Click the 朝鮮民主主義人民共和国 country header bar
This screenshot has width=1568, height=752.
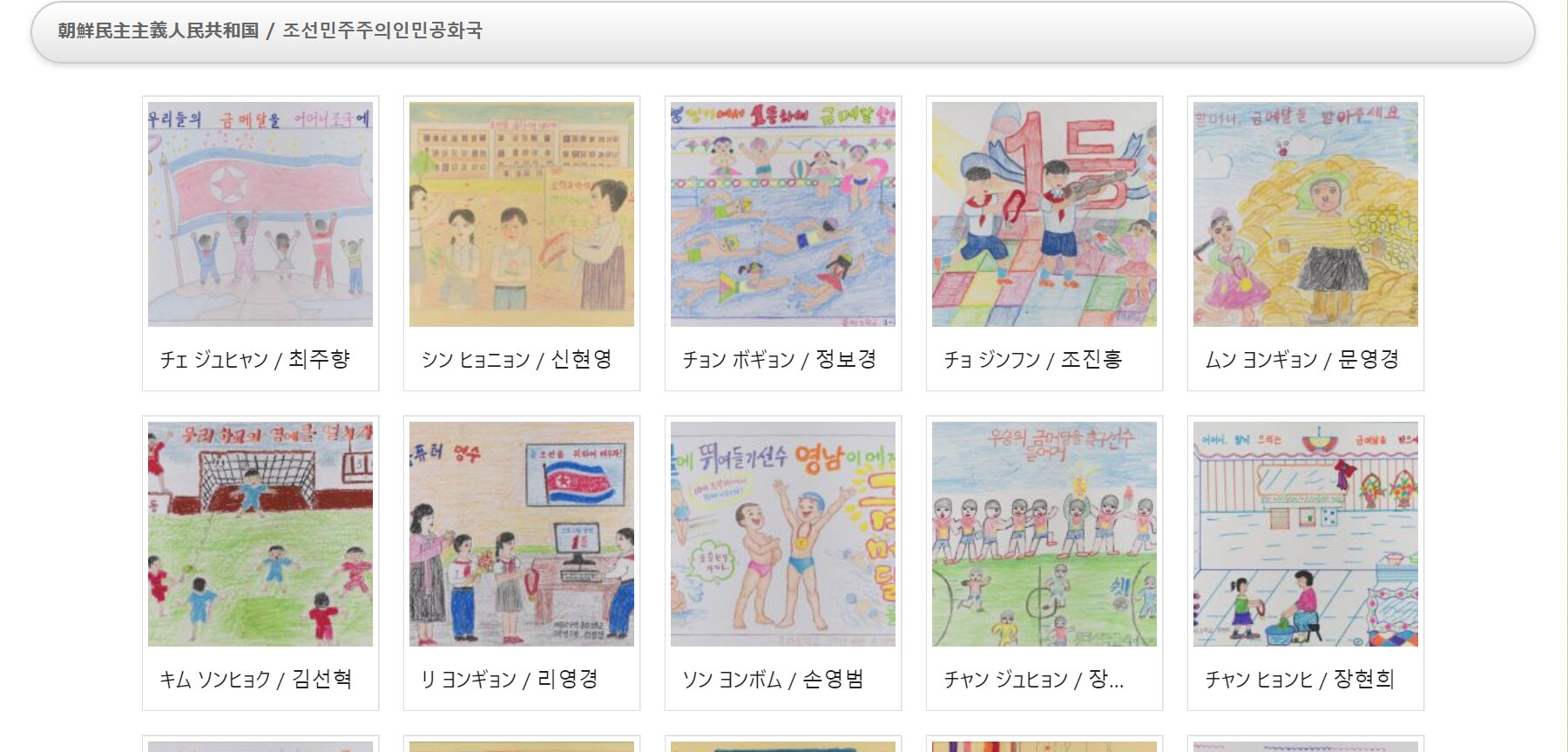tap(782, 31)
